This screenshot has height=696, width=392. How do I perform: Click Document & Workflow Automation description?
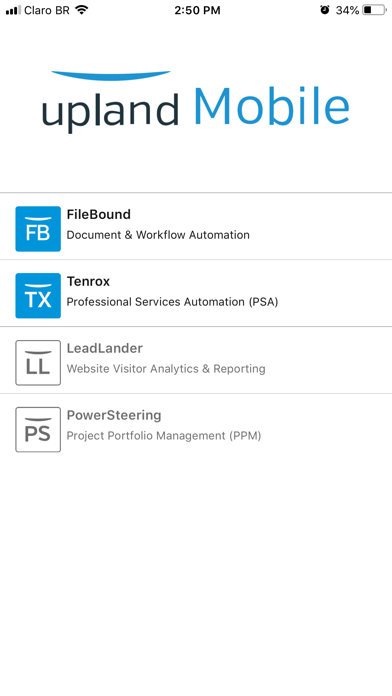click(158, 235)
